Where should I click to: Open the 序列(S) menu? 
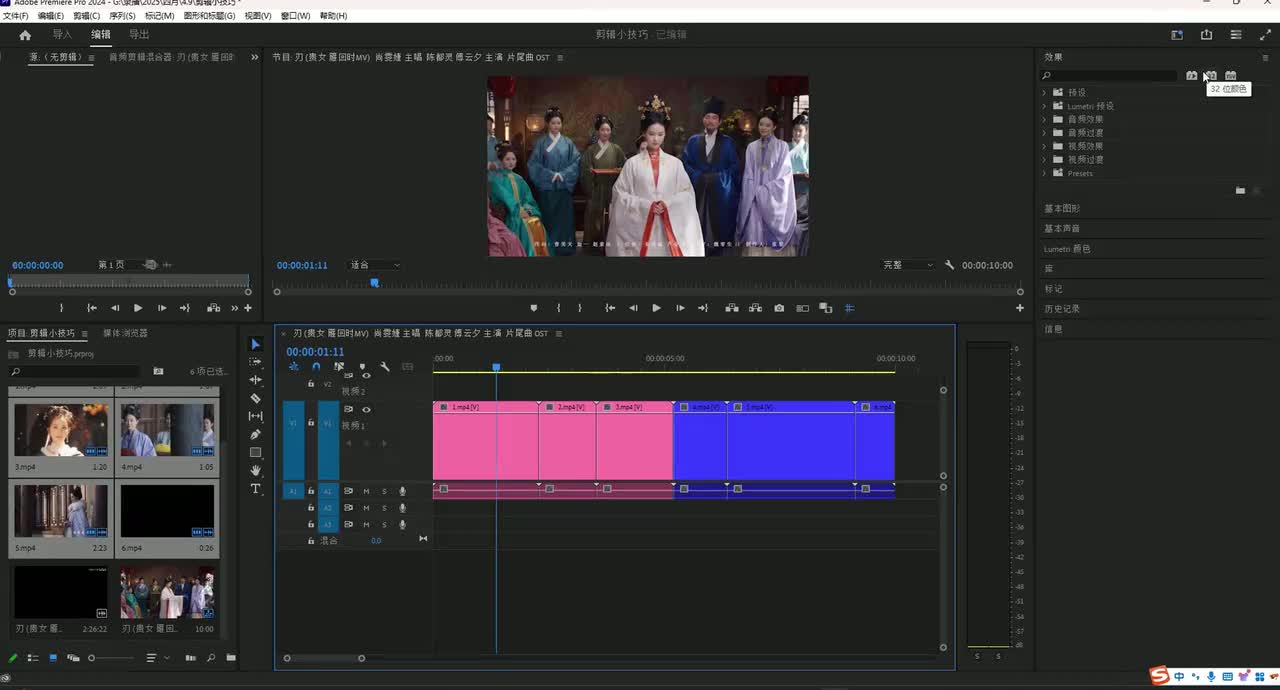coord(122,16)
